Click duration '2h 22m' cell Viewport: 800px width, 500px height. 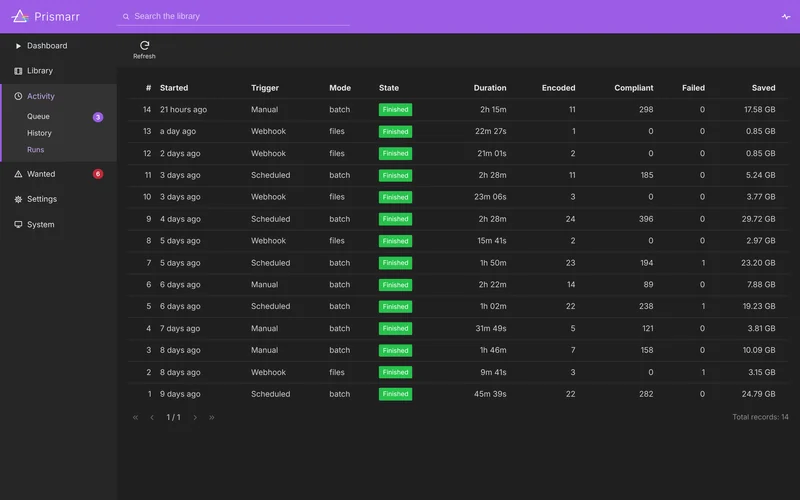492,285
